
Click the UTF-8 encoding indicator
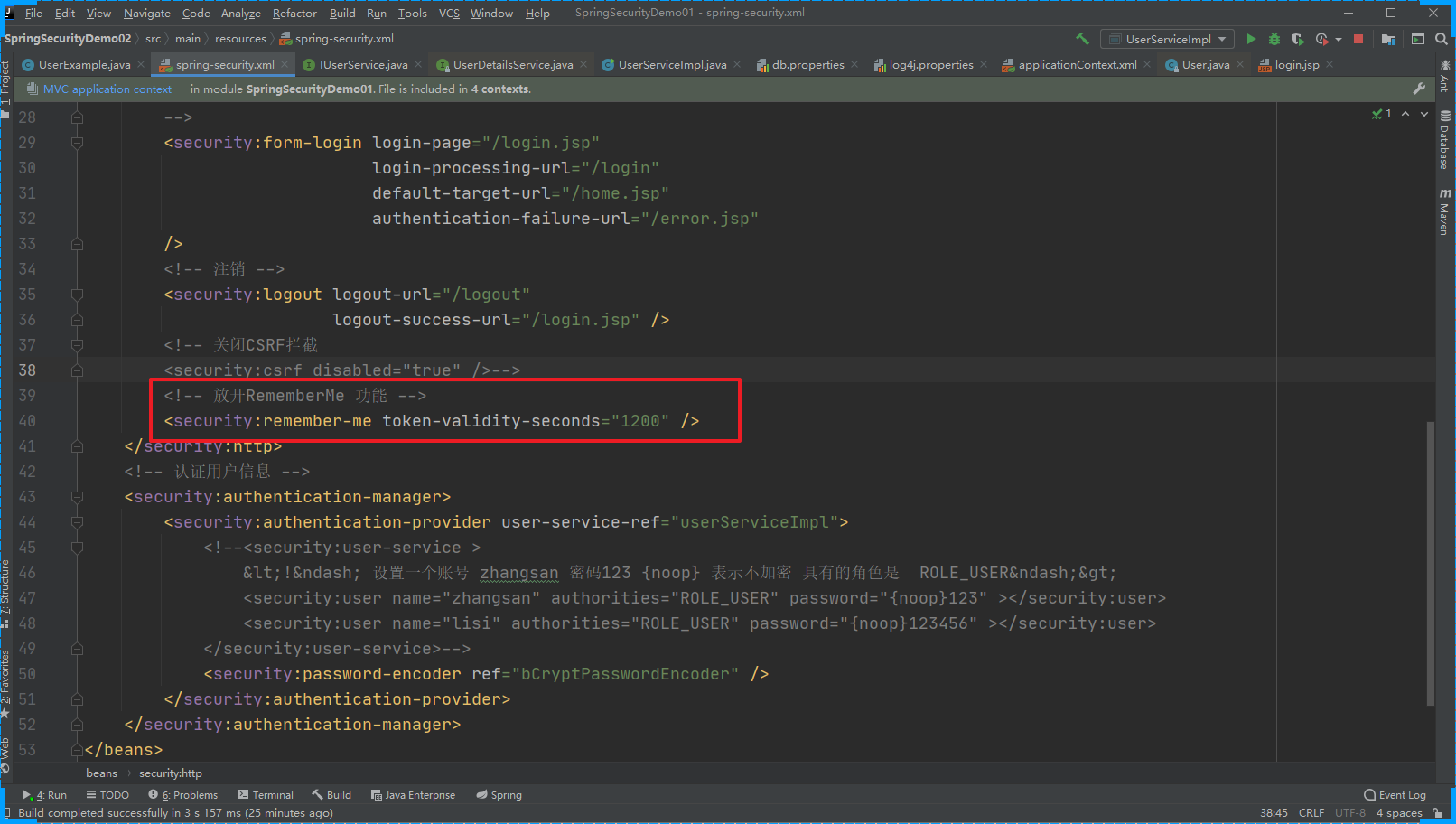[x=1350, y=813]
